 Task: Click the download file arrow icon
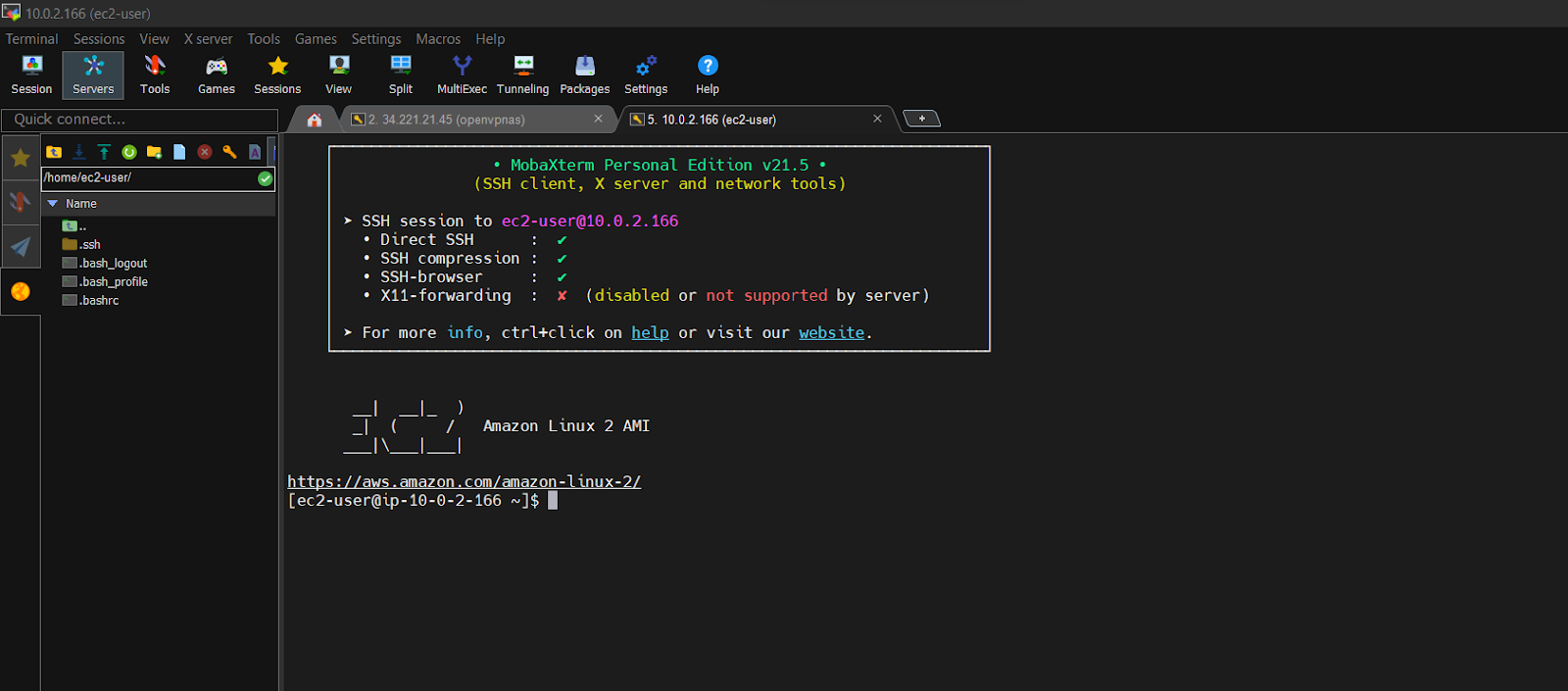click(79, 152)
